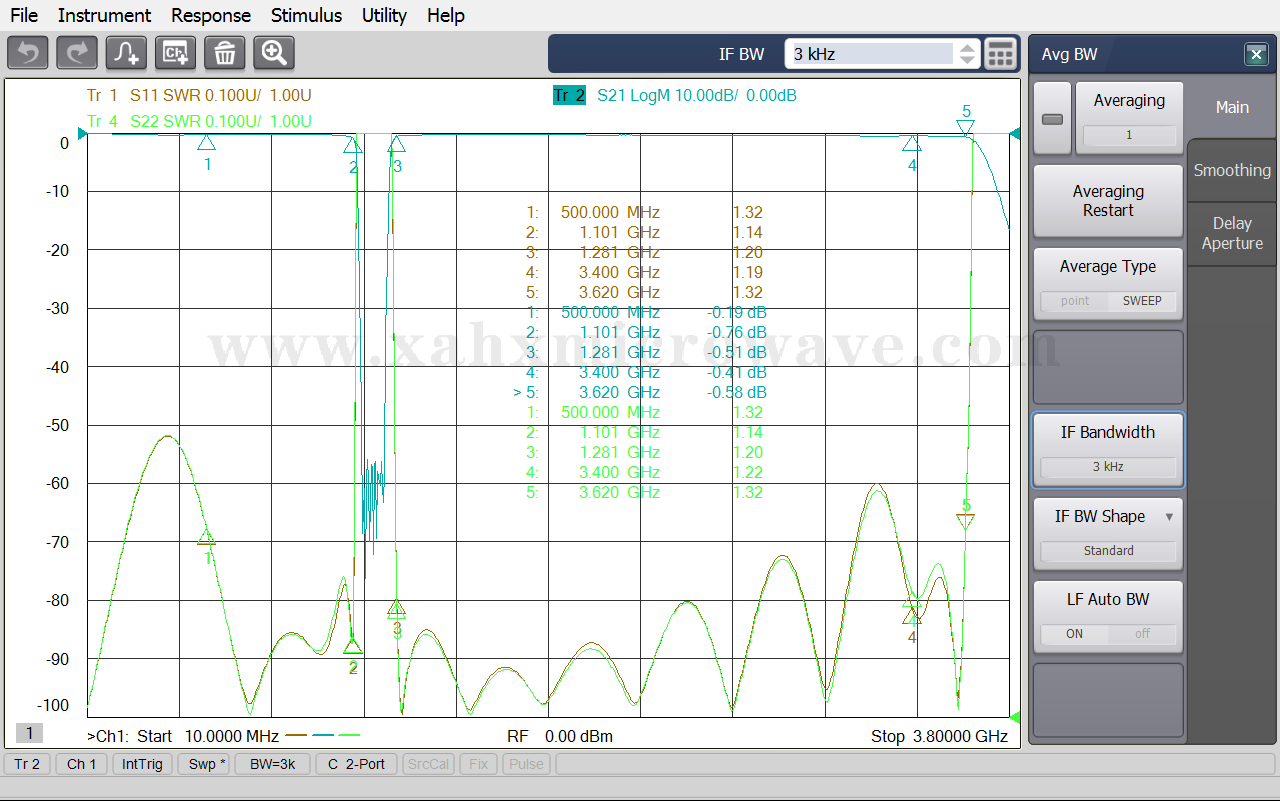Open the numeric keypad beside IF BW
The height and width of the screenshot is (801, 1280).
tap(1000, 54)
